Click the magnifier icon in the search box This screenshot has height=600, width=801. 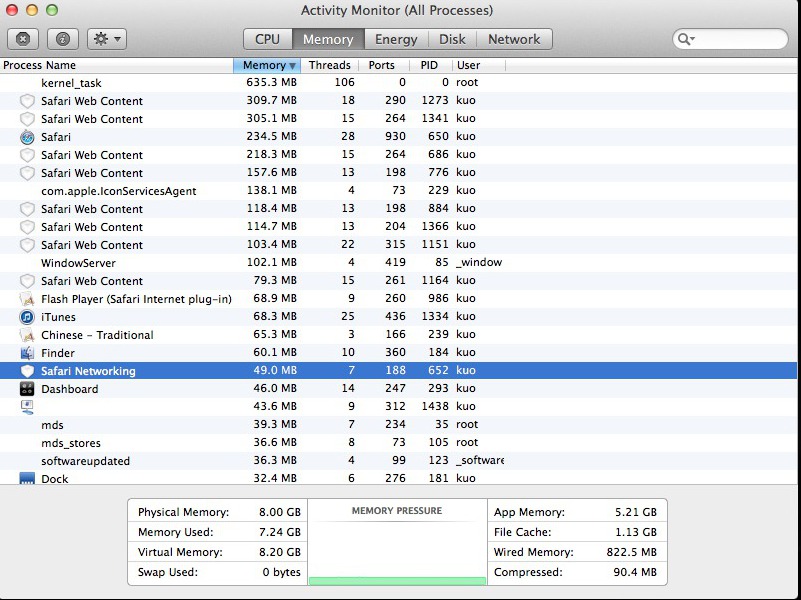tap(685, 39)
